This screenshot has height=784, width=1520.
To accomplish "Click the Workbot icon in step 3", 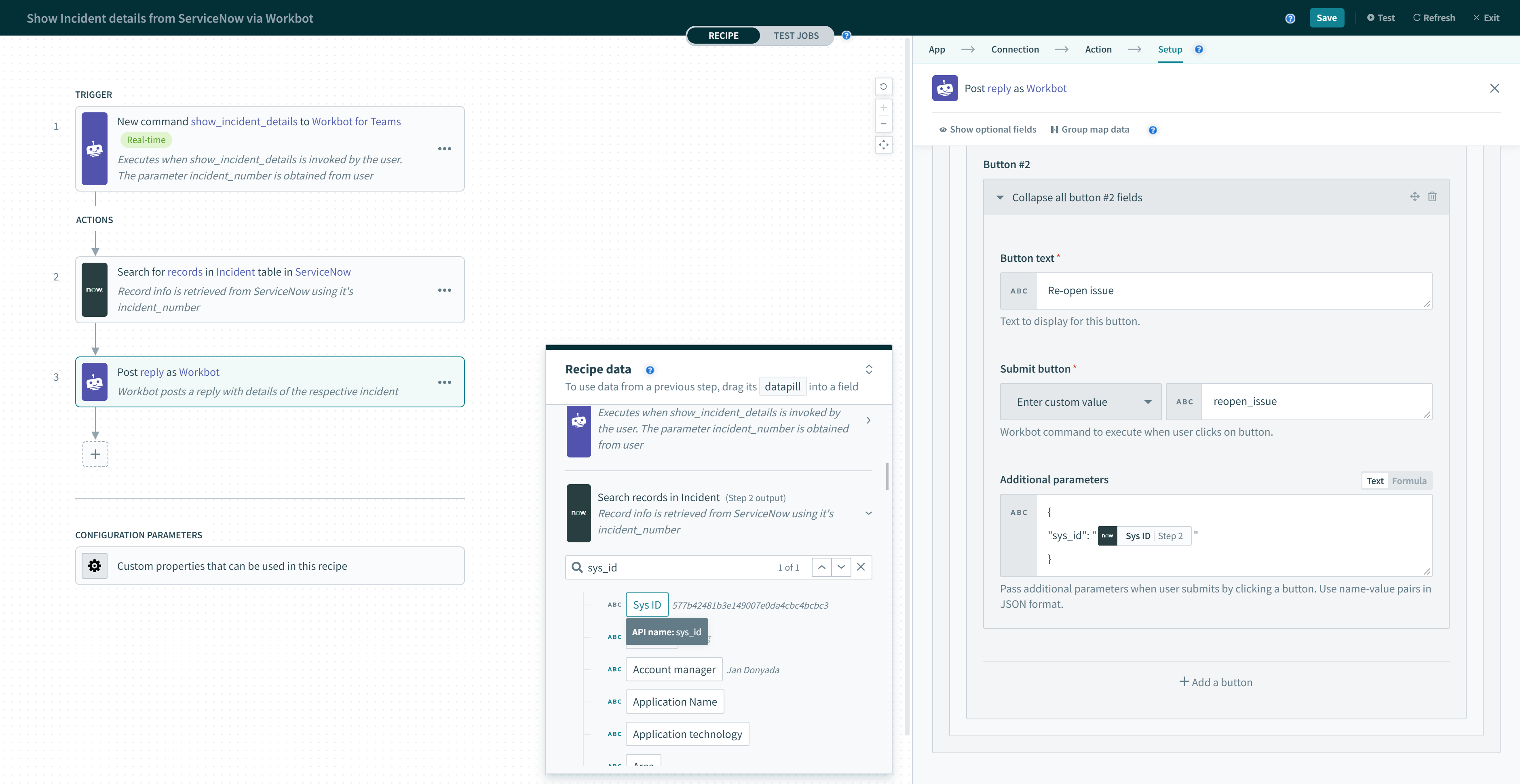I will click(95, 381).
